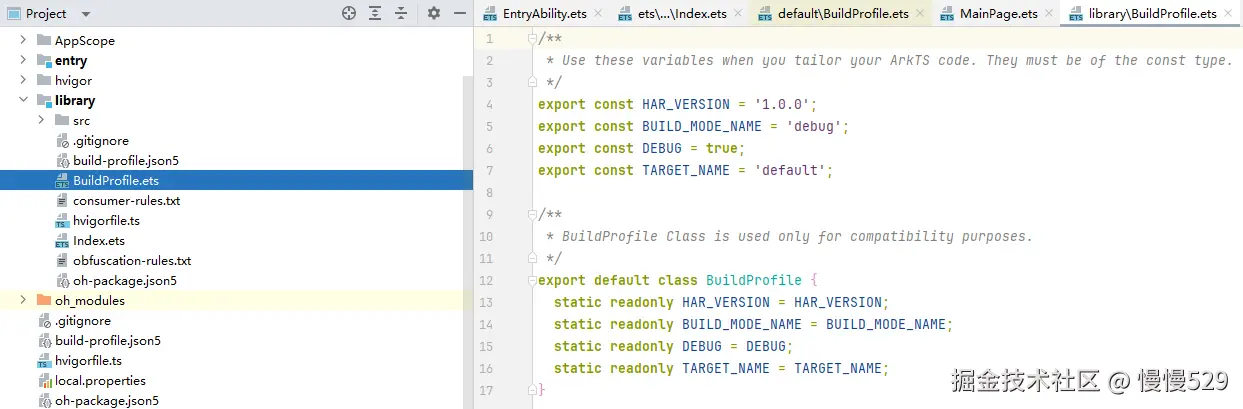
Task: Switch to ets\...\Index.ets tab
Action: click(682, 13)
